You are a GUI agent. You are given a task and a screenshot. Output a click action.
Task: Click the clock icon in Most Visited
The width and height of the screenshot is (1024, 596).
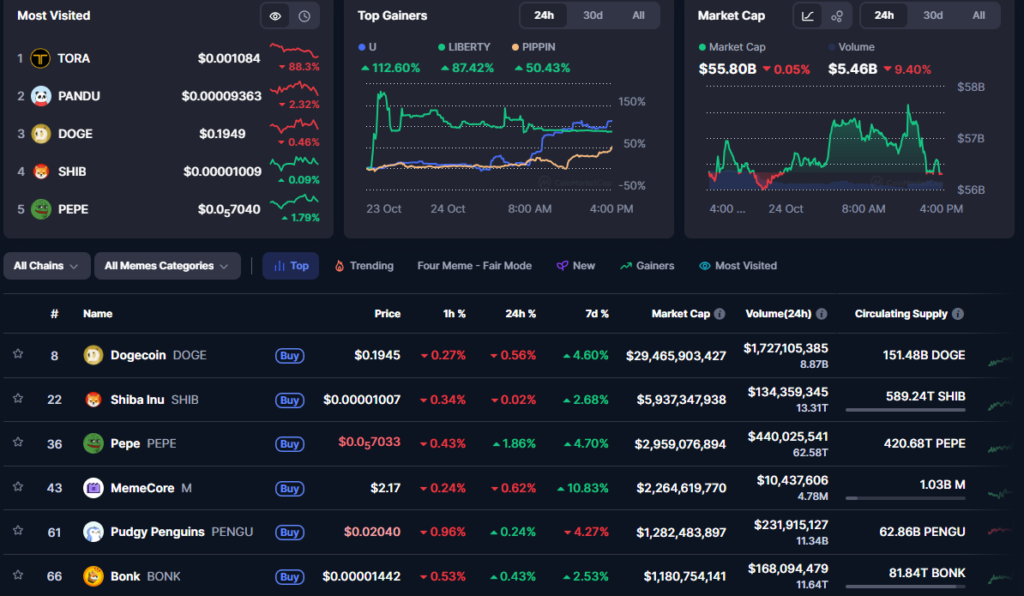[x=304, y=16]
